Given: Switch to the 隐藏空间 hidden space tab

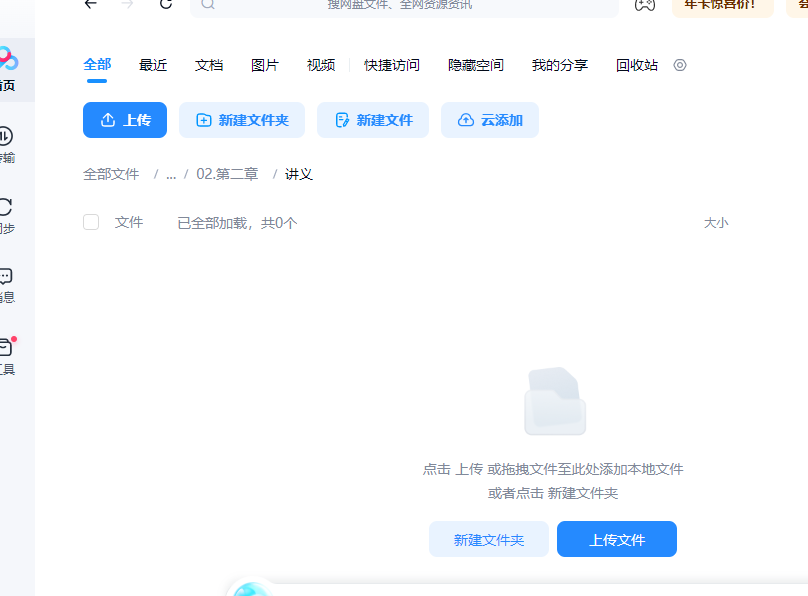Looking at the screenshot, I should pos(476,64).
